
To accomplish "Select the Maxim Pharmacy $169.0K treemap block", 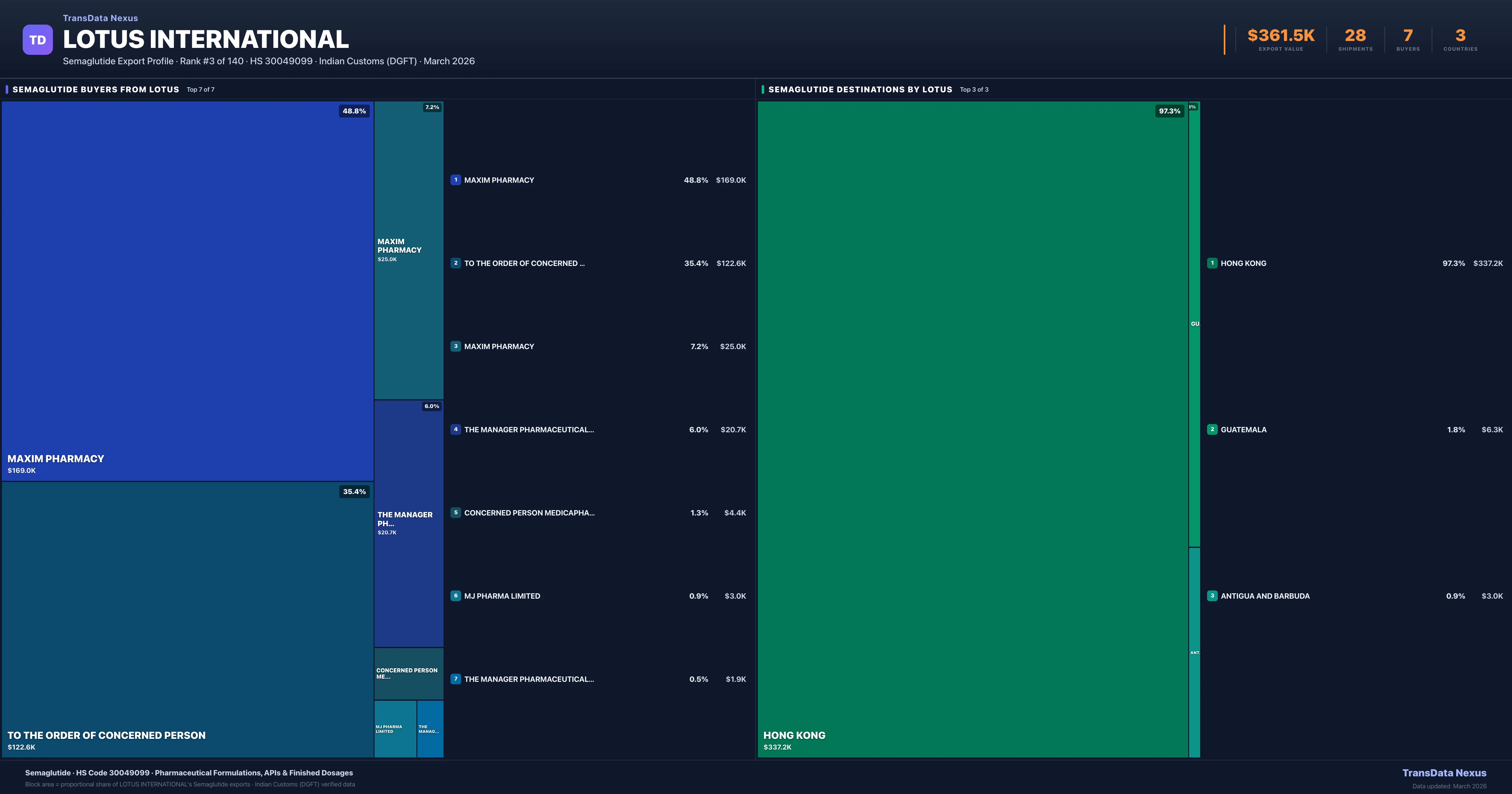I will pos(188,291).
